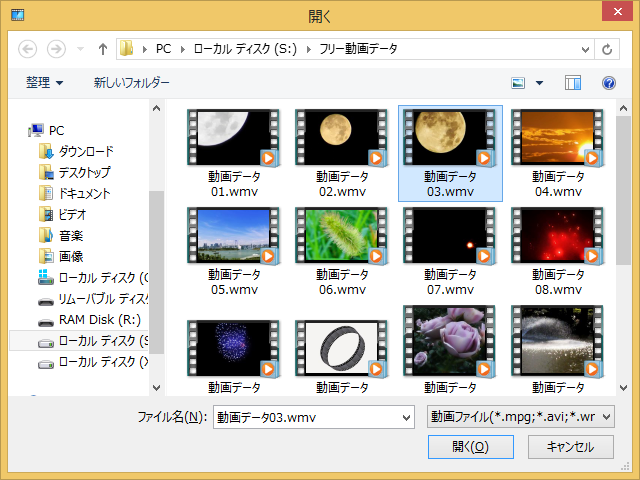Open the 整理 dropdown menu
The height and width of the screenshot is (480, 640).
pyautogui.click(x=44, y=82)
